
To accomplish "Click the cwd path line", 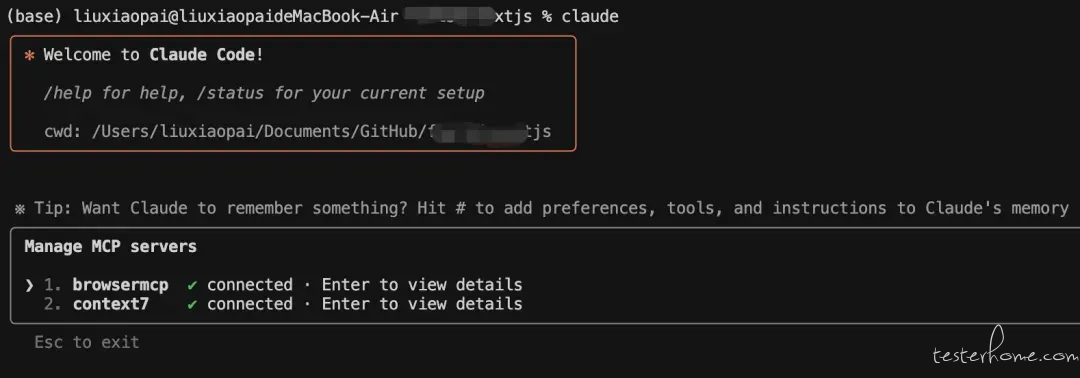I will pyautogui.click(x=297, y=132).
